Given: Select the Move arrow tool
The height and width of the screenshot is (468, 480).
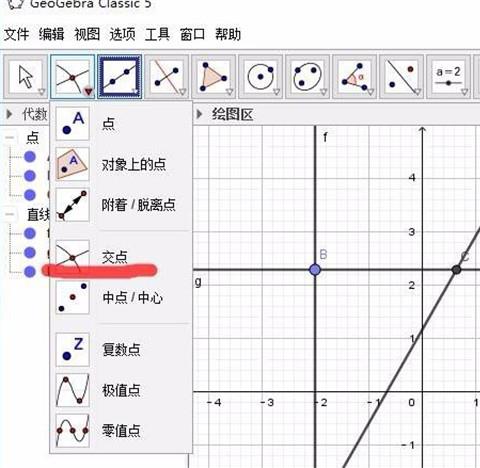Looking at the screenshot, I should click(25, 77).
